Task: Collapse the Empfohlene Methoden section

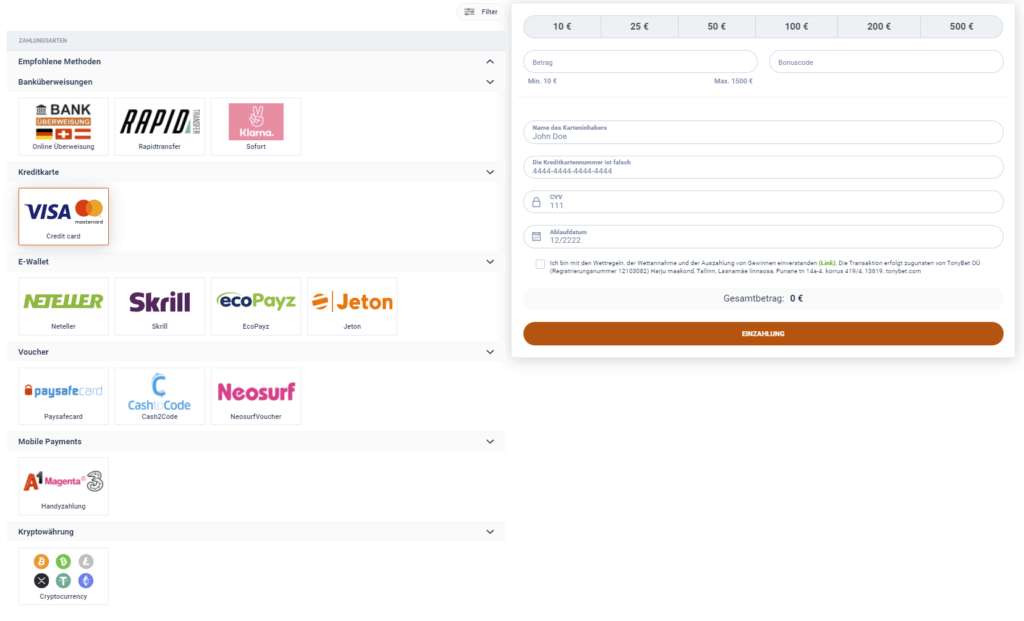Action: coord(490,61)
